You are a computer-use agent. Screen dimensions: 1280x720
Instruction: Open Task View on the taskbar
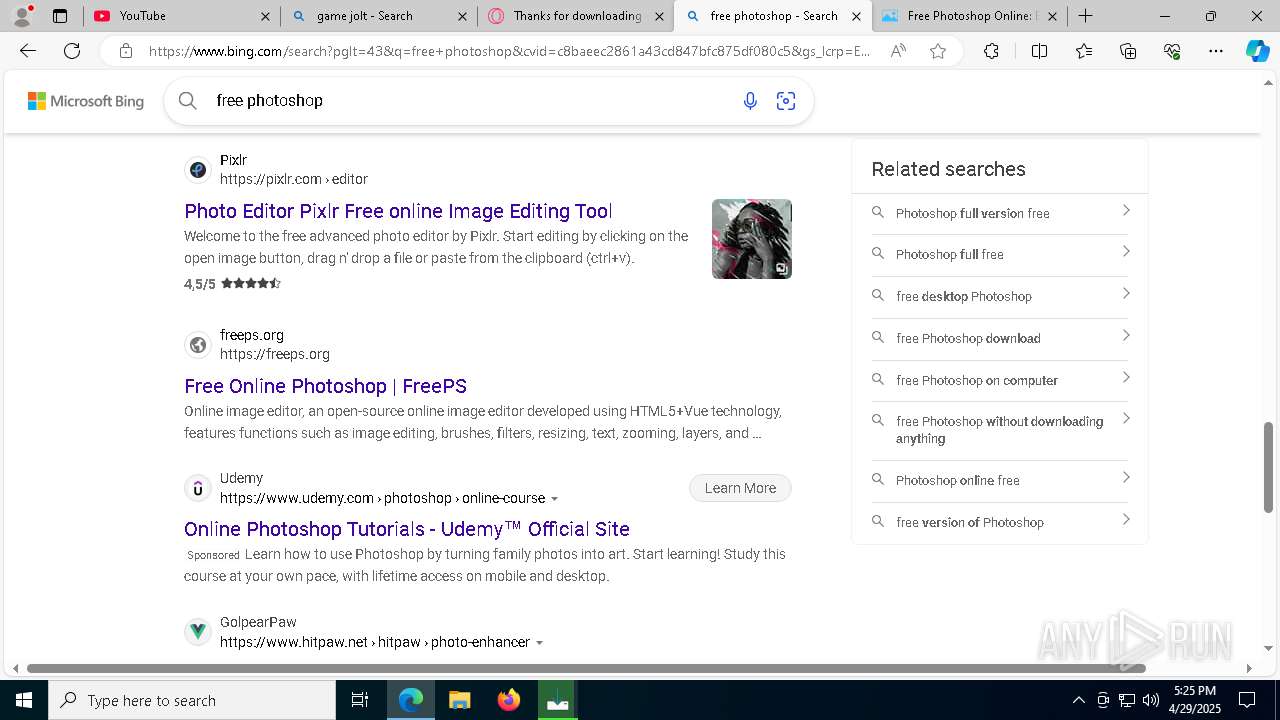coord(360,700)
